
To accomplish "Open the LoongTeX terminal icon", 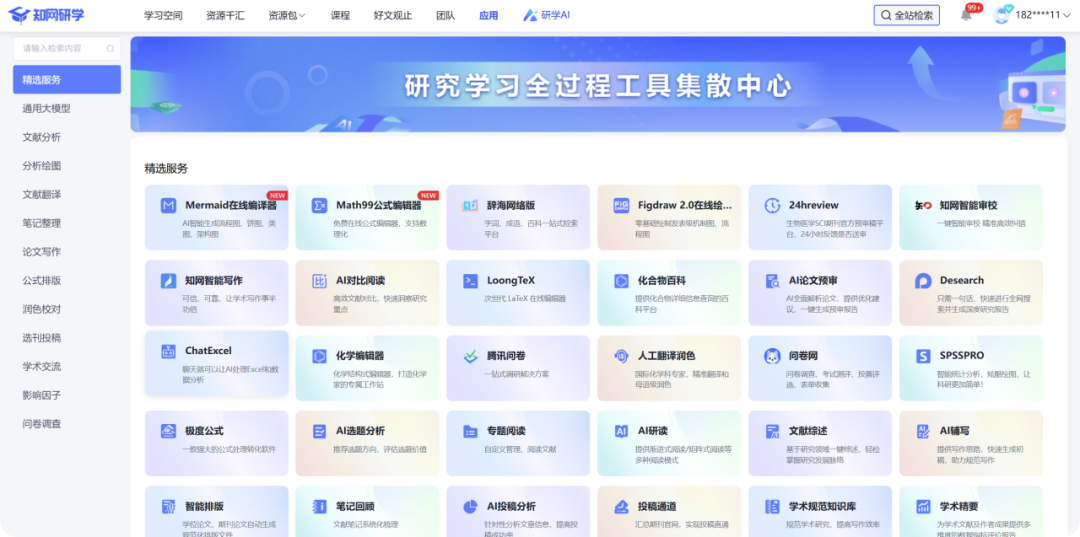I will click(x=470, y=281).
